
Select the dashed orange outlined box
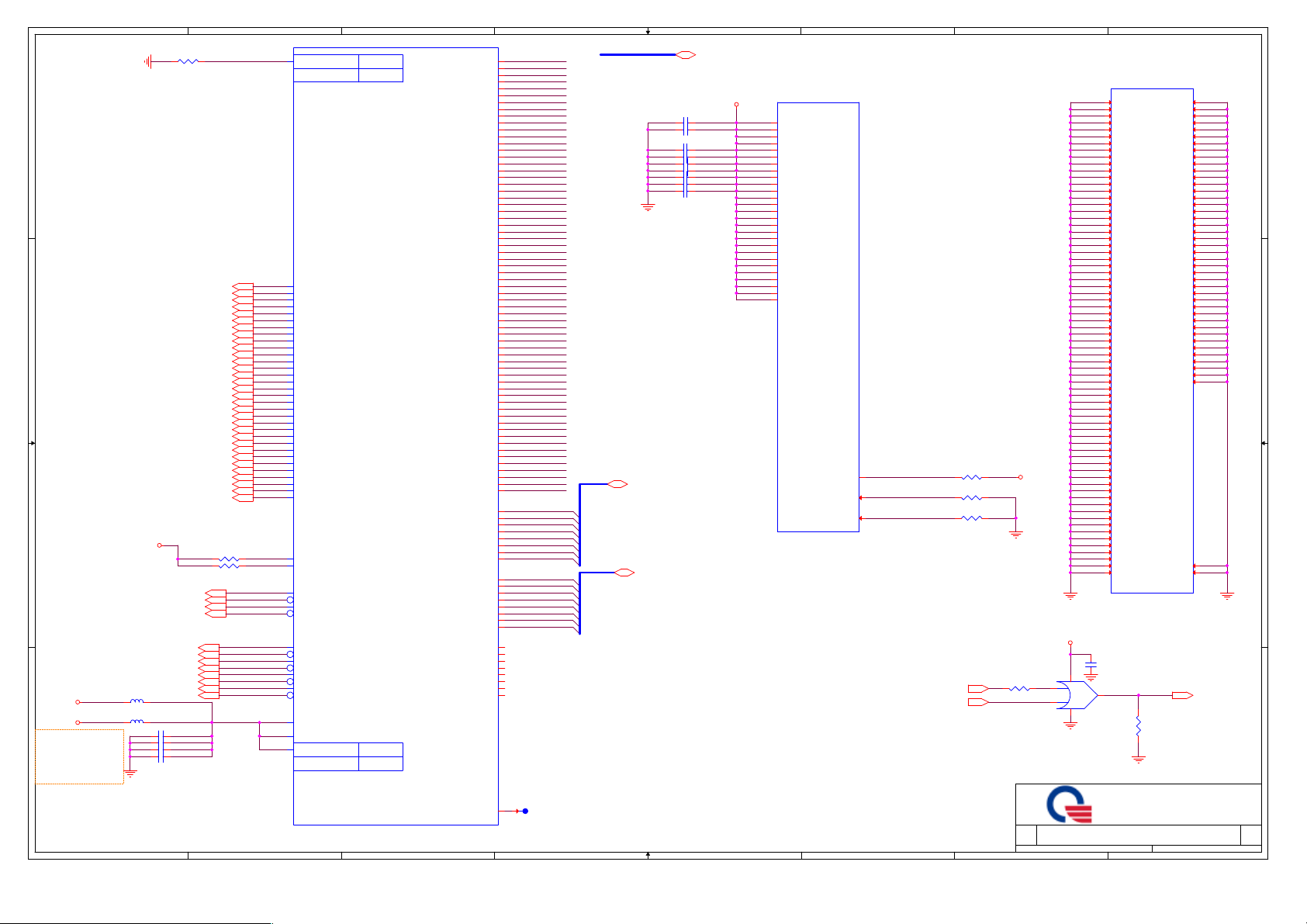click(x=79, y=756)
